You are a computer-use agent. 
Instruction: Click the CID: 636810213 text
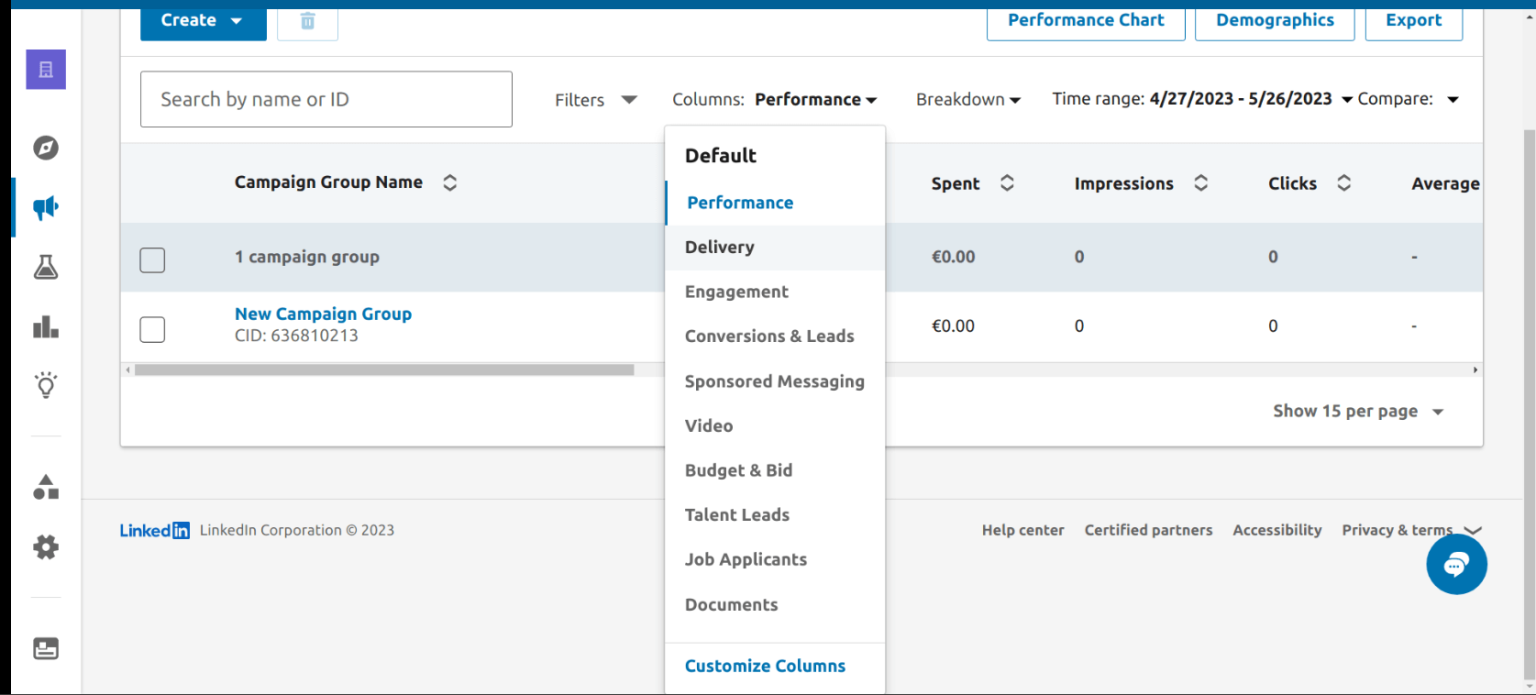pyautogui.click(x=296, y=336)
